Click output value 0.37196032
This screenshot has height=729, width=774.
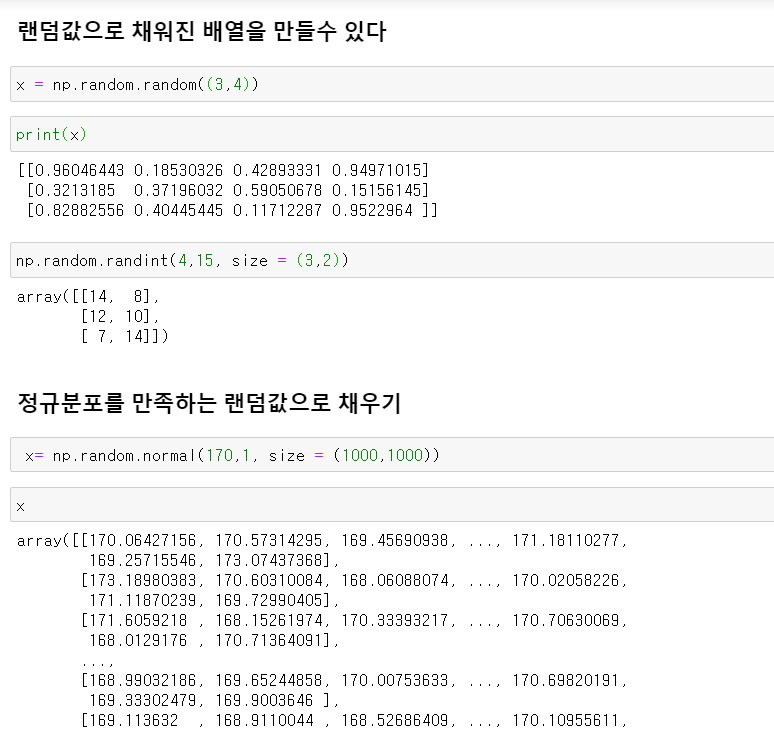point(178,190)
